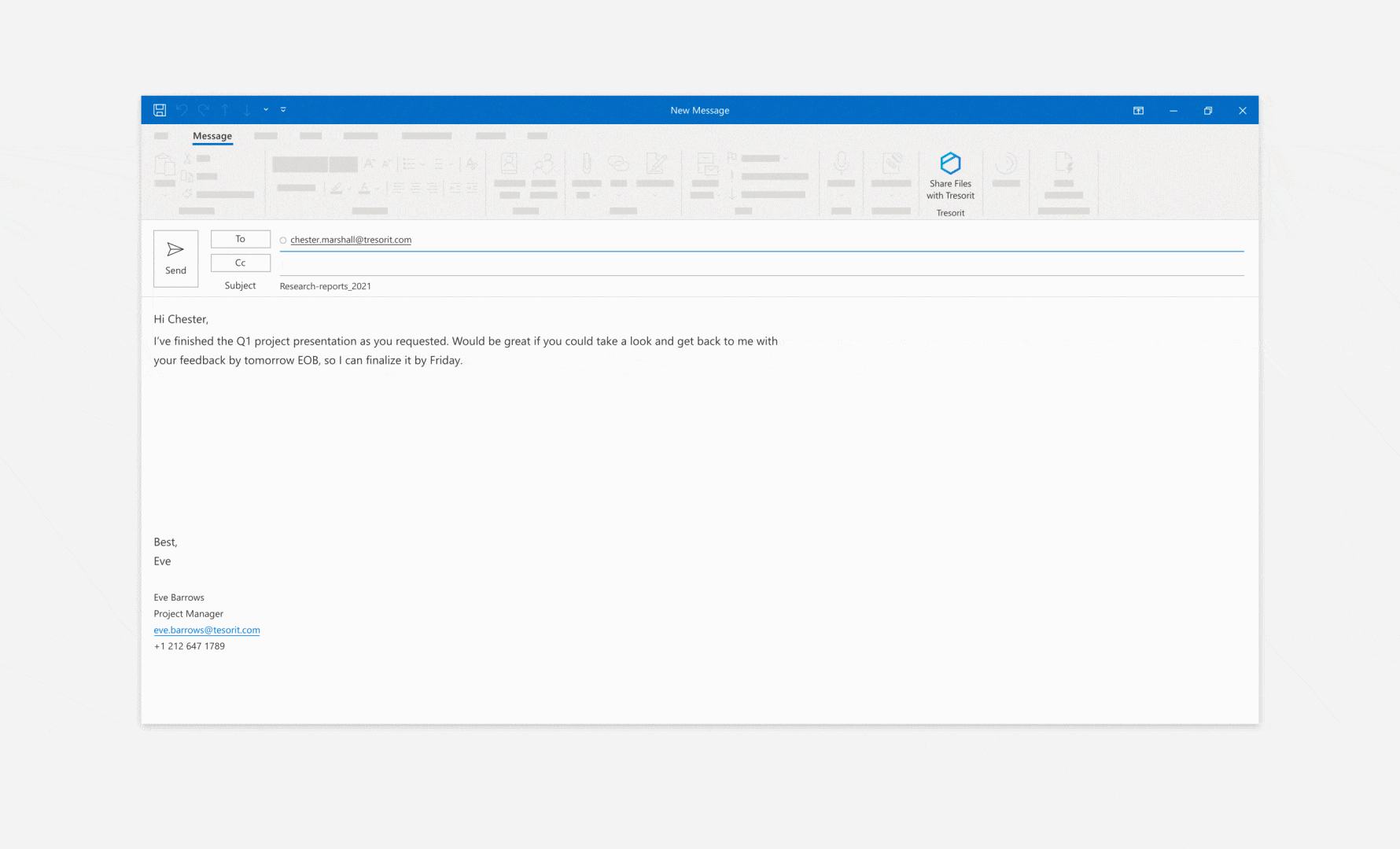The height and width of the screenshot is (849, 1400).
Task: Apply font color with the A icon
Action: [364, 188]
